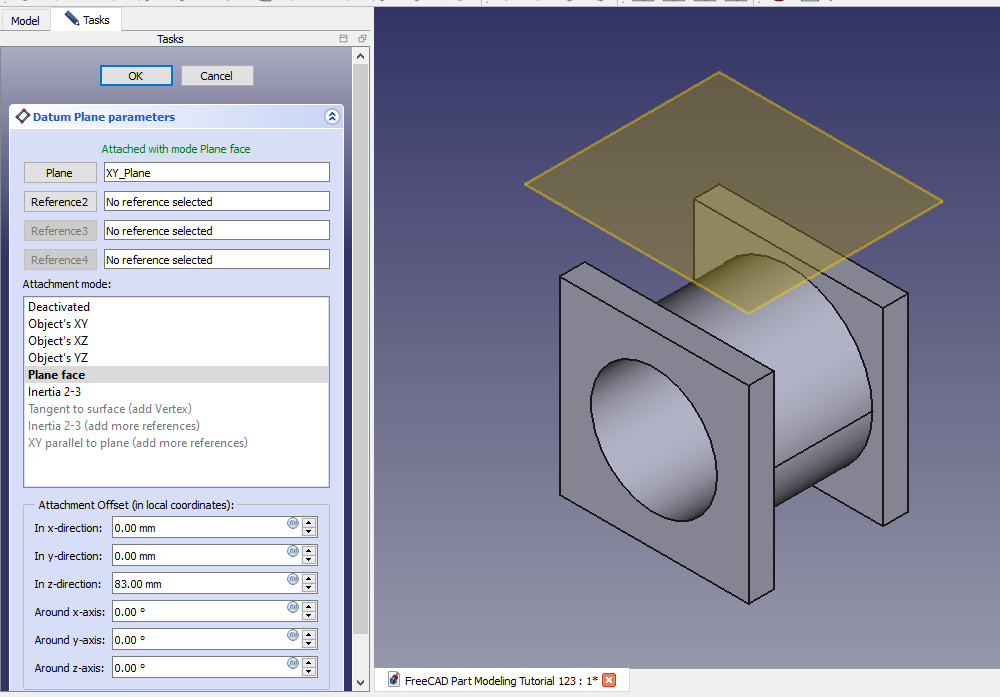Open expression editor for x-direction offset
Screen dimensions: 1000x697
[x=293, y=523]
